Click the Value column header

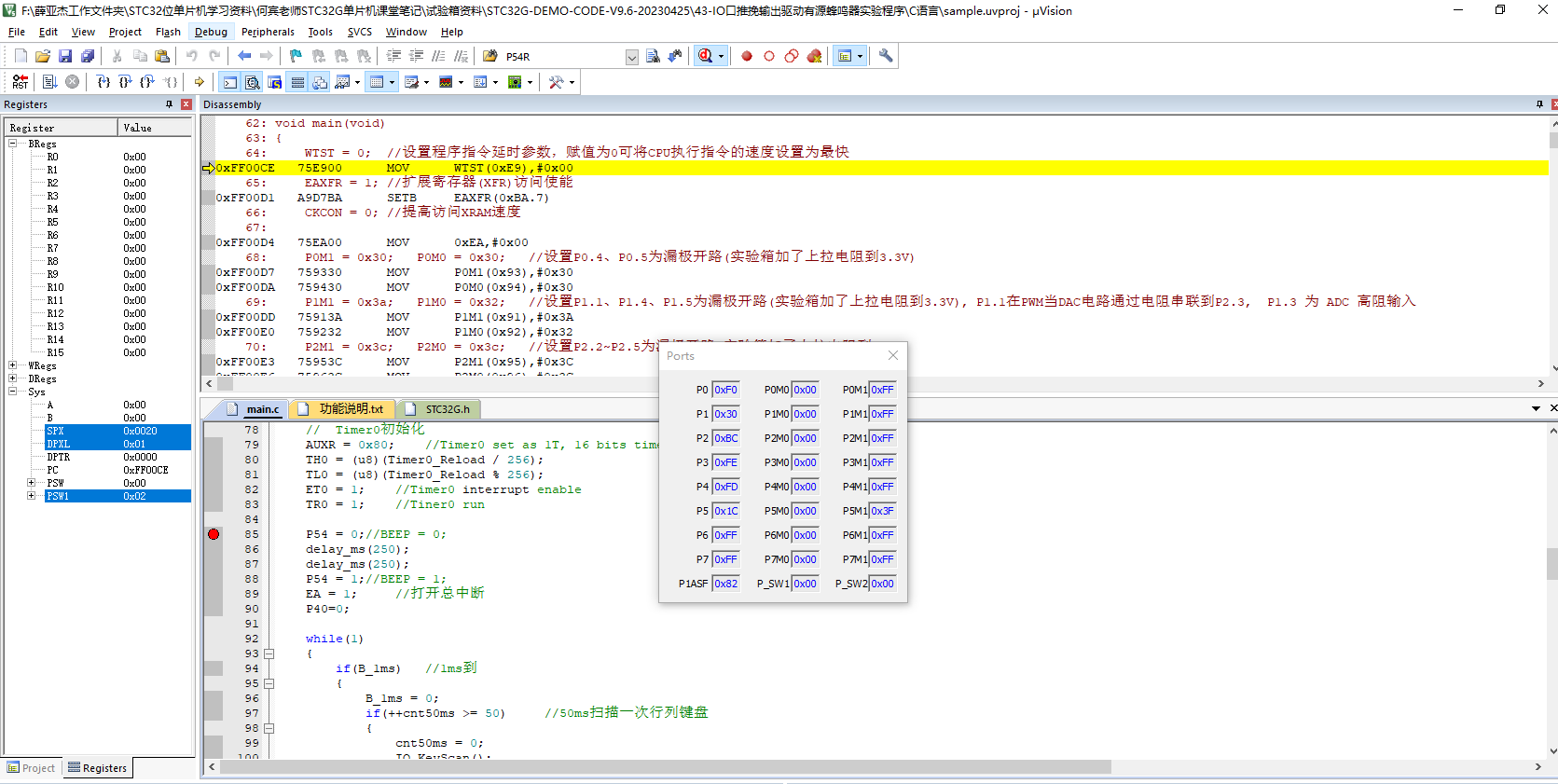(155, 128)
